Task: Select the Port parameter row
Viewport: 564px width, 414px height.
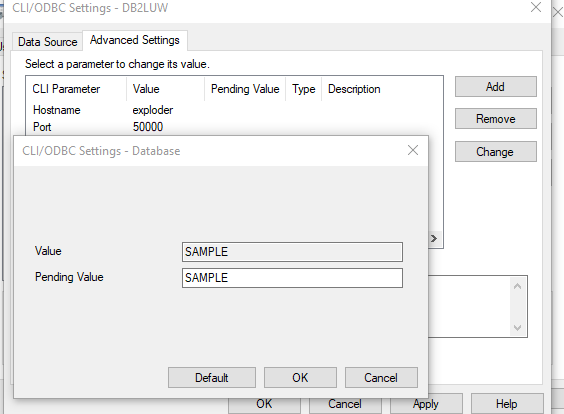Action: coord(234,127)
